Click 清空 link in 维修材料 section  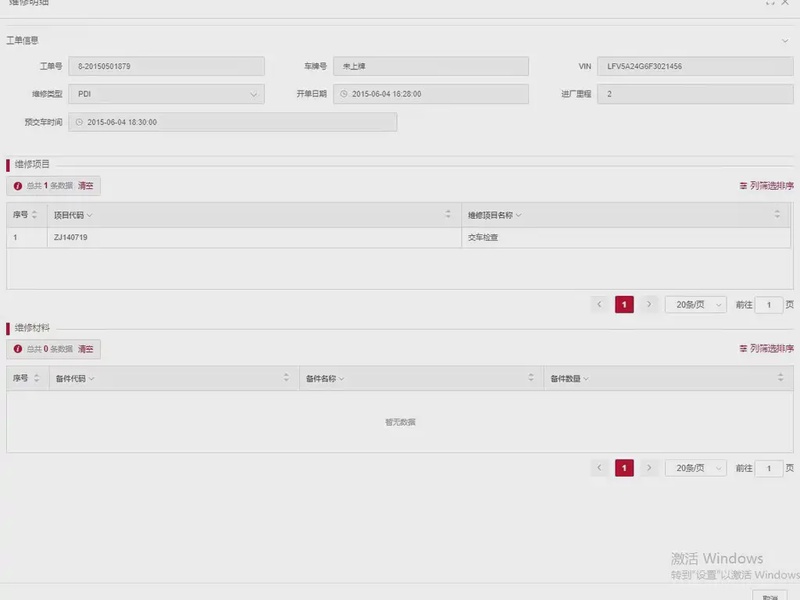[86, 349]
